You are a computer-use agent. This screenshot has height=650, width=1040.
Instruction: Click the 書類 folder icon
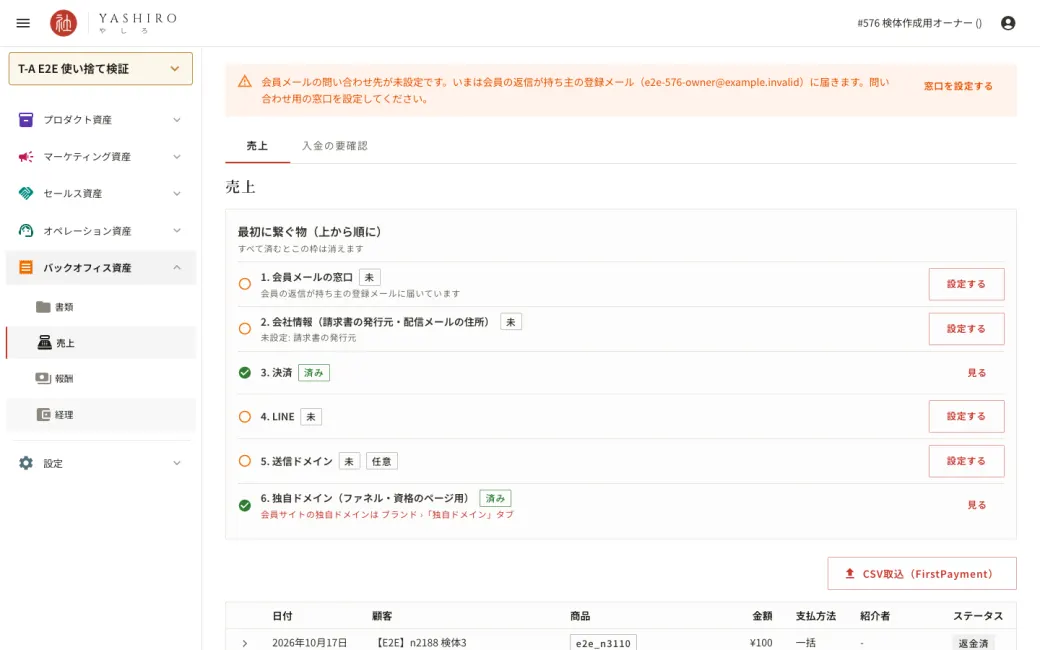point(43,306)
